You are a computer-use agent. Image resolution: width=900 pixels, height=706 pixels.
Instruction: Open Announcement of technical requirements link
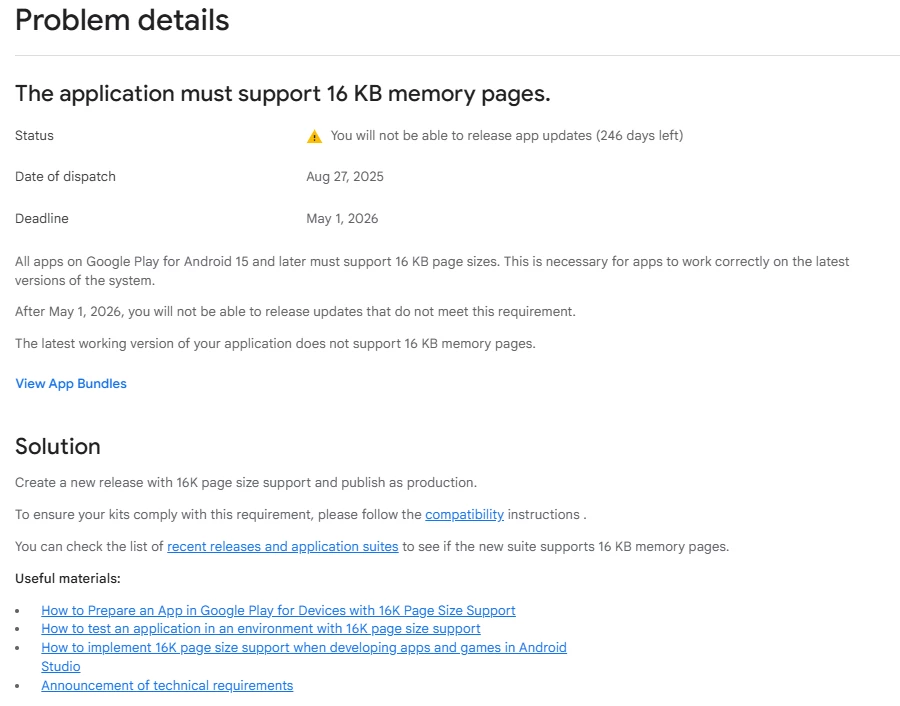167,686
